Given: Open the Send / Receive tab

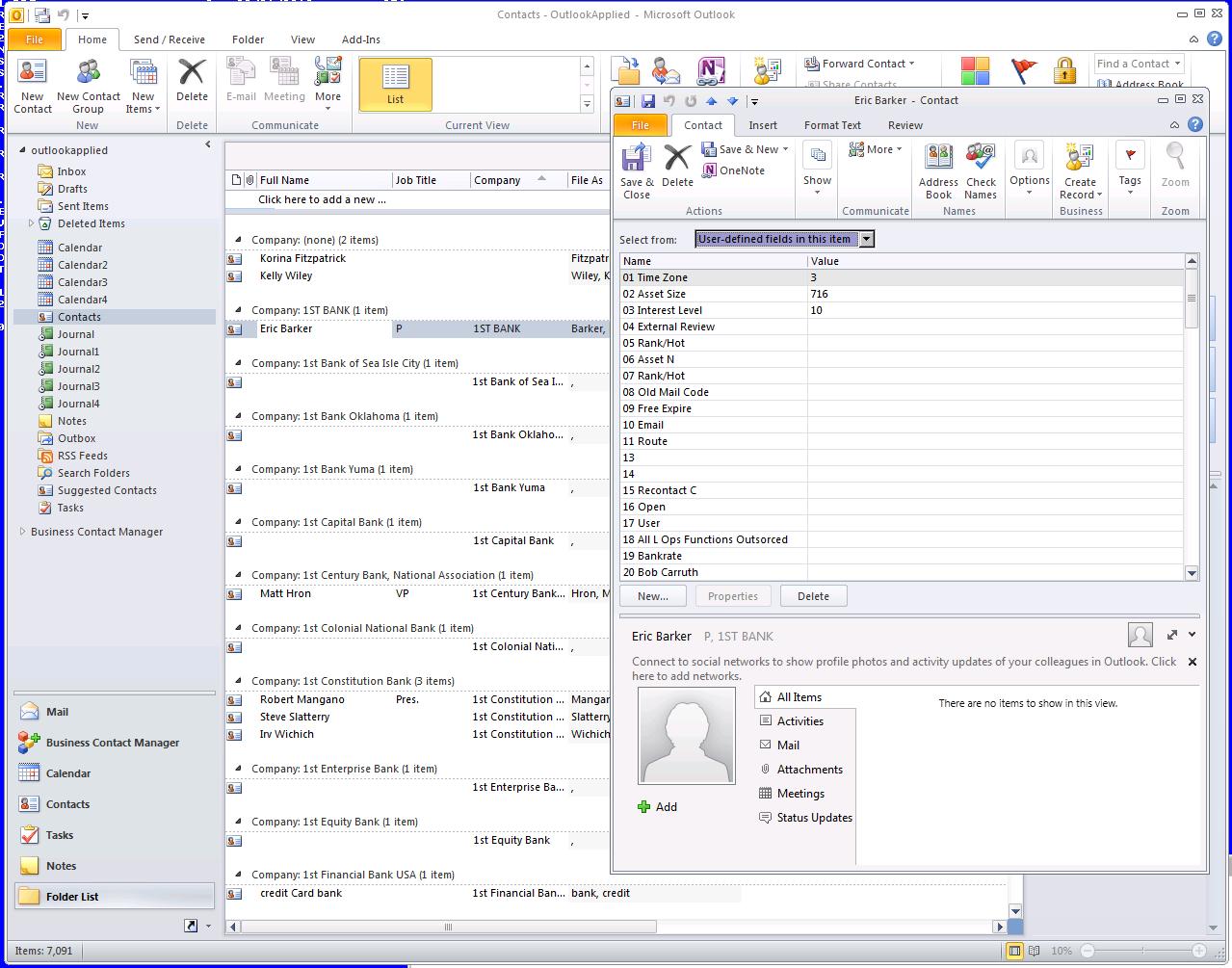Looking at the screenshot, I should coord(169,39).
